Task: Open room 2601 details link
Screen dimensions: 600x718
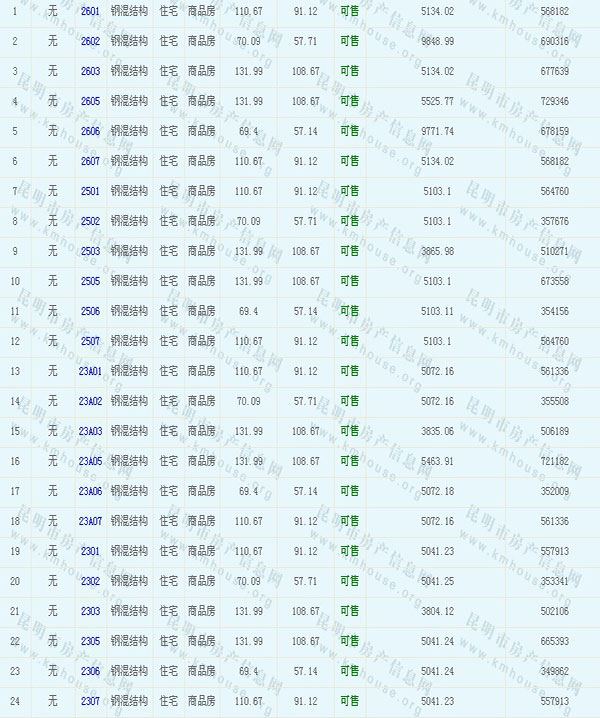Action: pyautogui.click(x=90, y=11)
